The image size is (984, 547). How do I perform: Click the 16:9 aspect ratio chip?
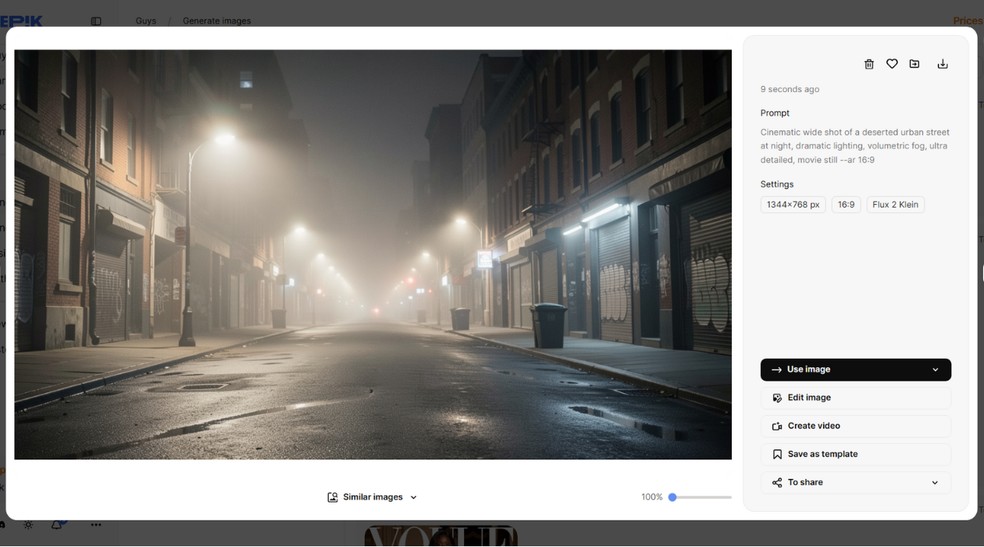click(846, 205)
